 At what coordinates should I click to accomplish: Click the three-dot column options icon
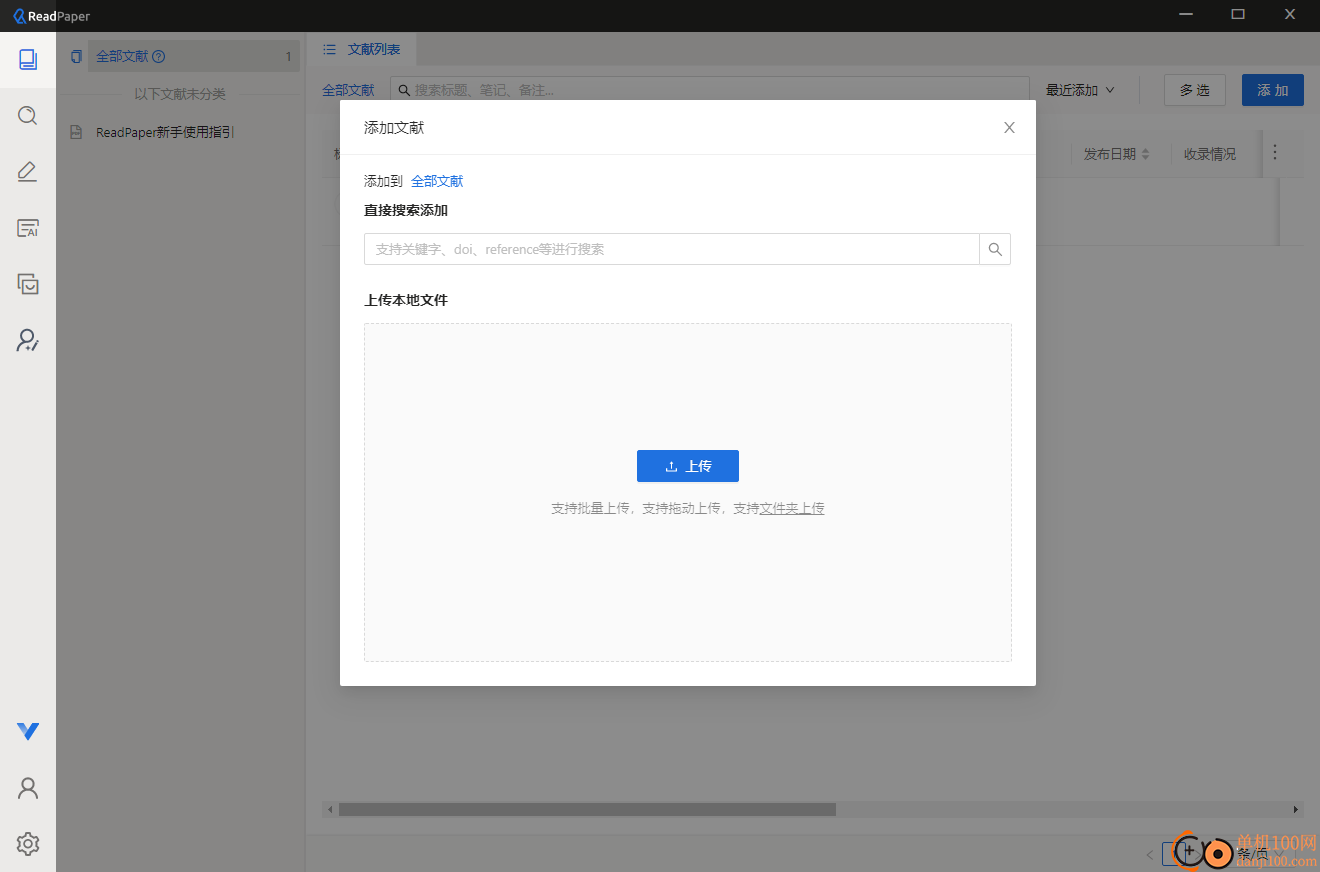(x=1274, y=153)
